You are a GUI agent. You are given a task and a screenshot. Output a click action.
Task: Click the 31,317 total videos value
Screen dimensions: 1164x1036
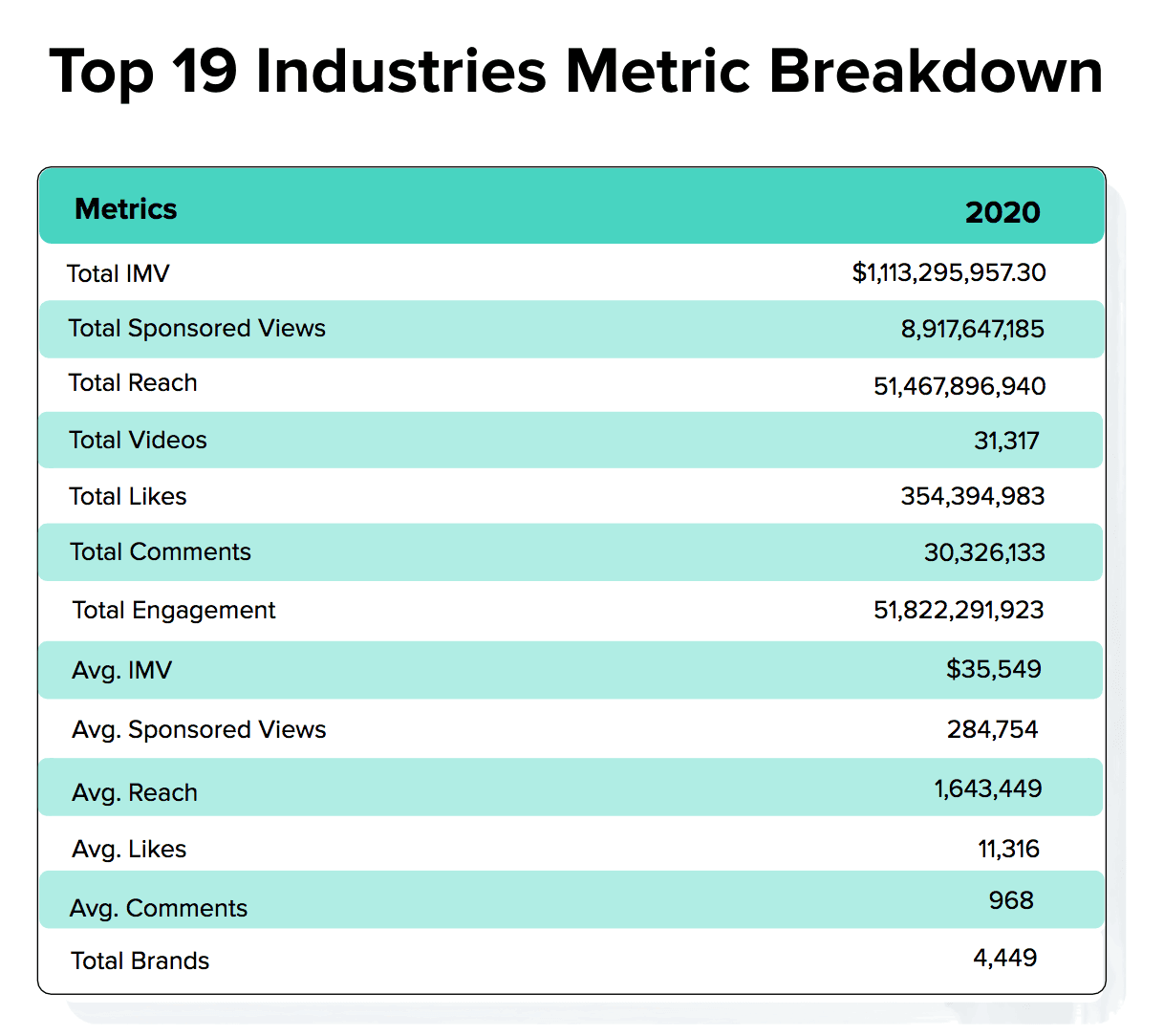[1006, 441]
